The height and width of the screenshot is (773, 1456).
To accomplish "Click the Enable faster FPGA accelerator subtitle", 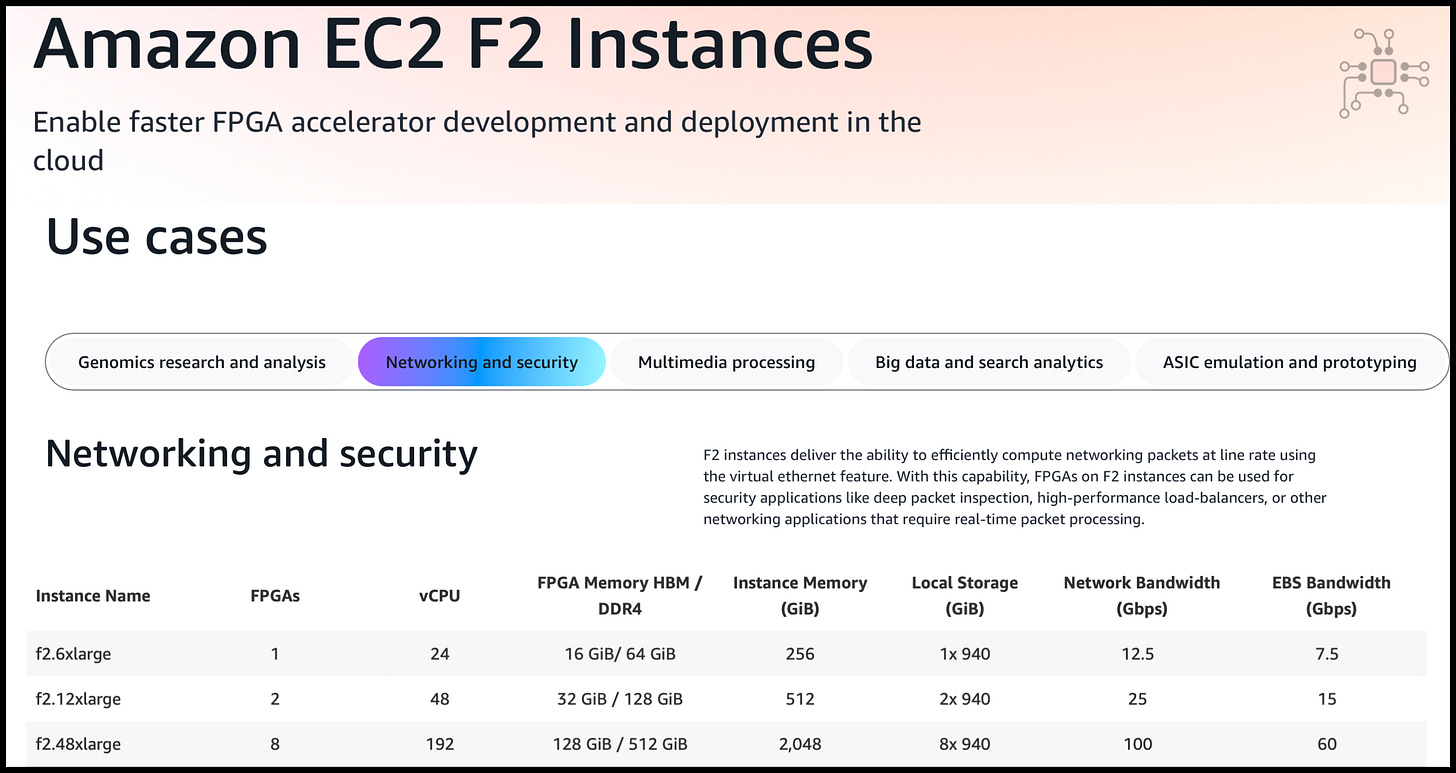I will tap(477, 141).
